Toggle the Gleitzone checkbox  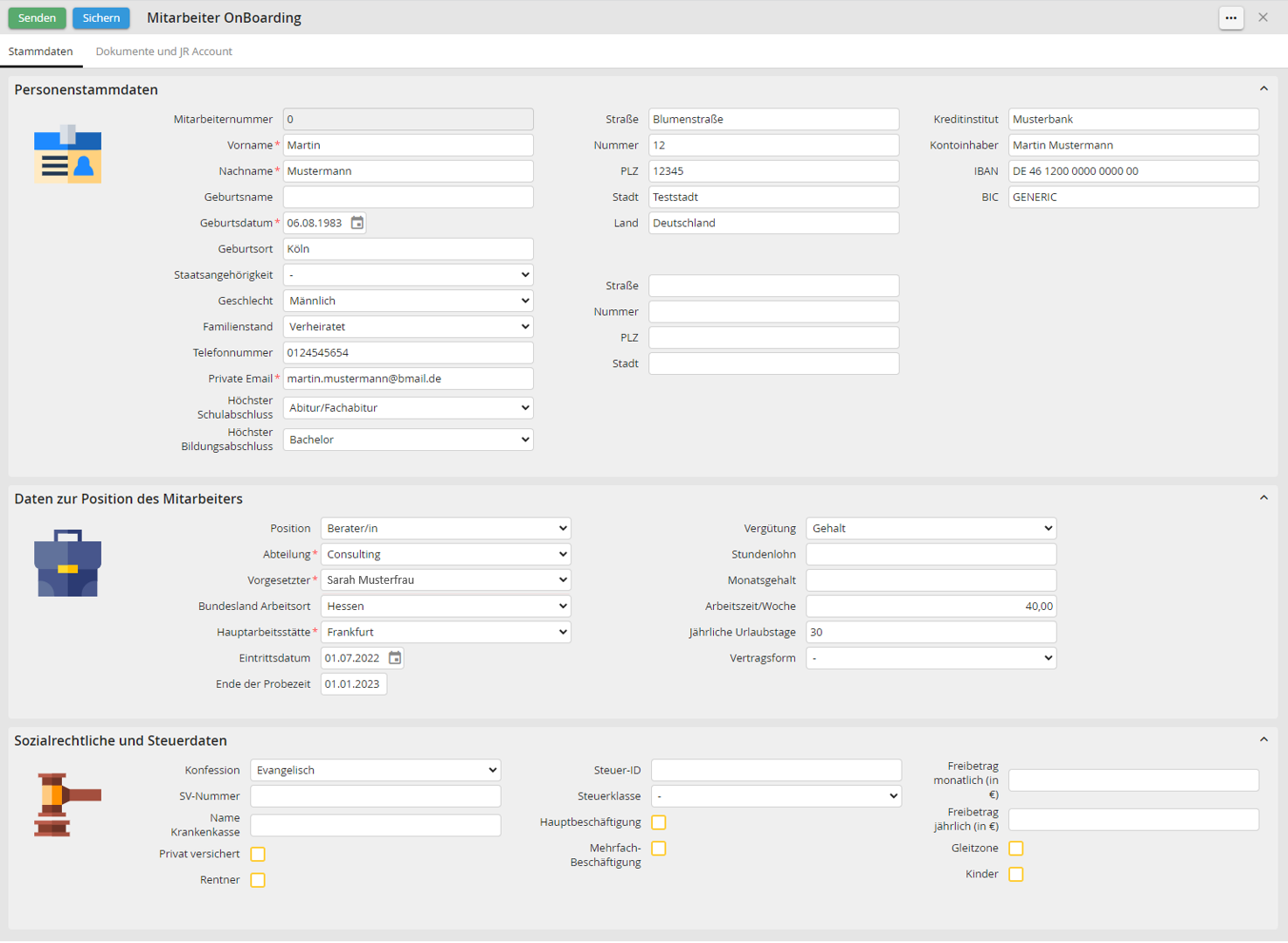pos(1015,849)
